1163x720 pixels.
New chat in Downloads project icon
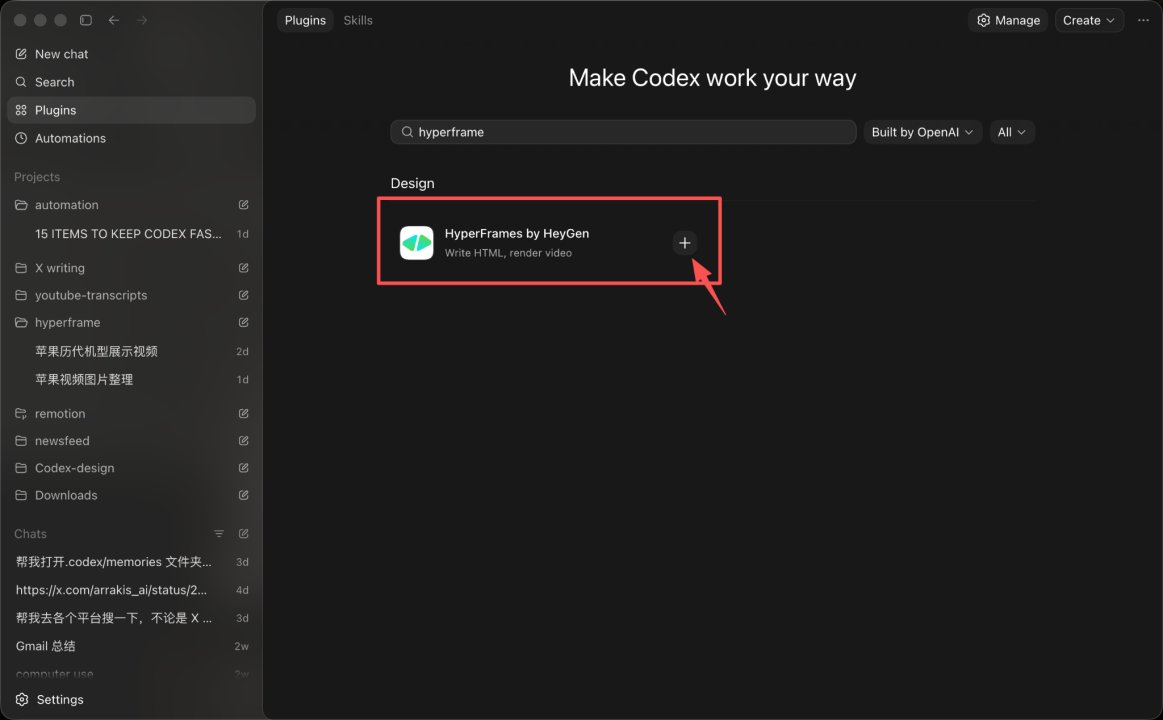[243, 495]
